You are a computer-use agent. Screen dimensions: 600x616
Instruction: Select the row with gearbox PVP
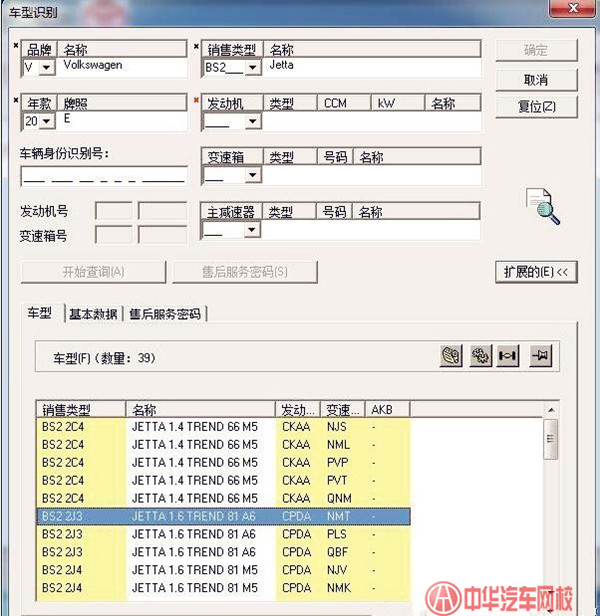pos(223,462)
